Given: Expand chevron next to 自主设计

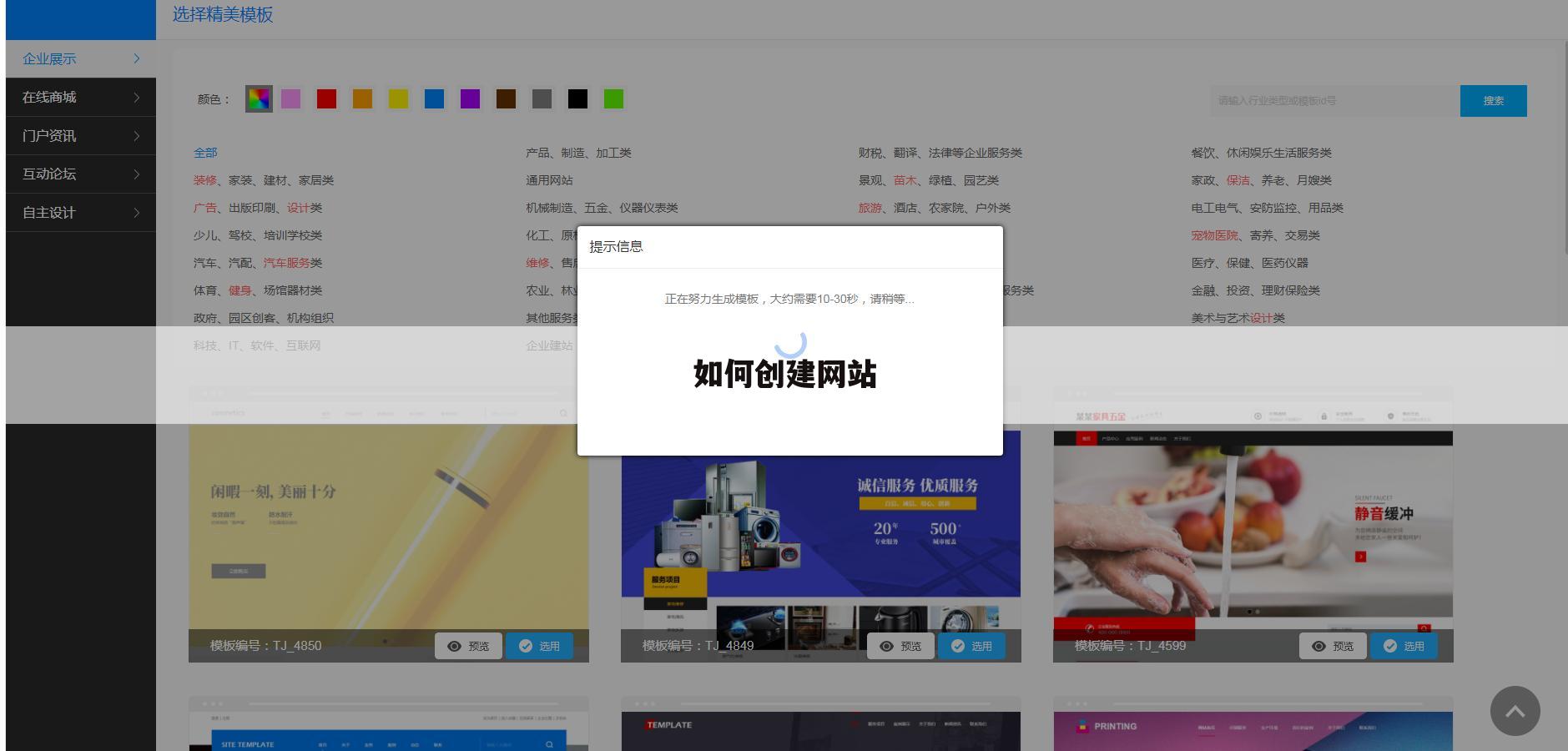Looking at the screenshot, I should (x=137, y=212).
